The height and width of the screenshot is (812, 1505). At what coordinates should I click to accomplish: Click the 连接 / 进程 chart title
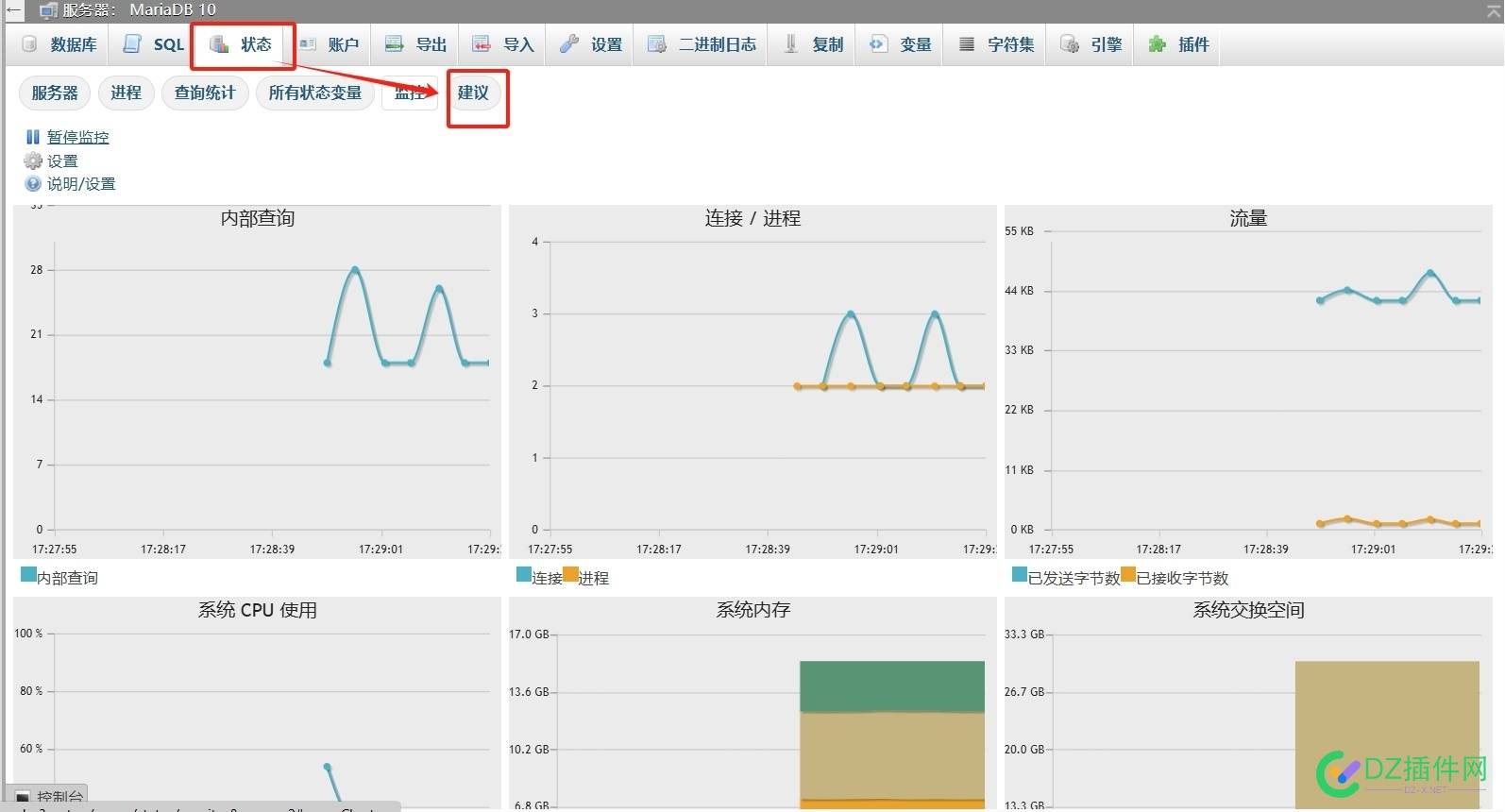[752, 218]
